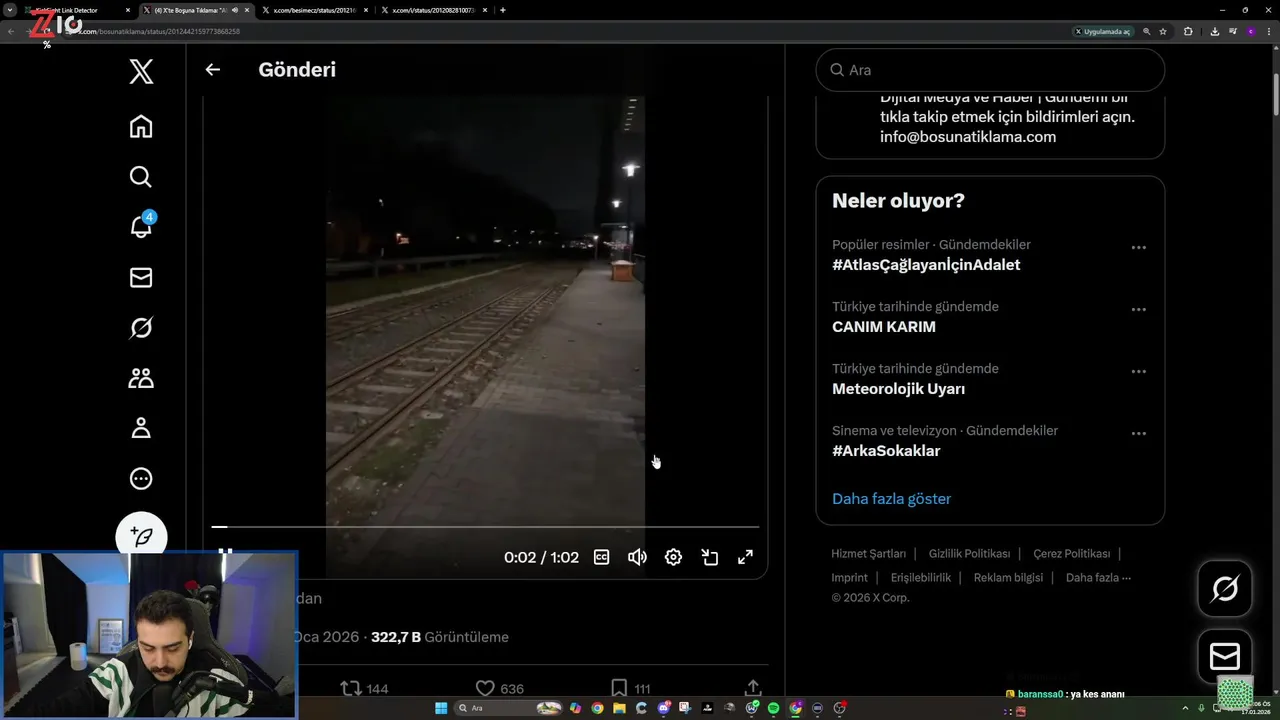1280x720 pixels.
Task: Seek on the video progress bar
Action: [485, 526]
